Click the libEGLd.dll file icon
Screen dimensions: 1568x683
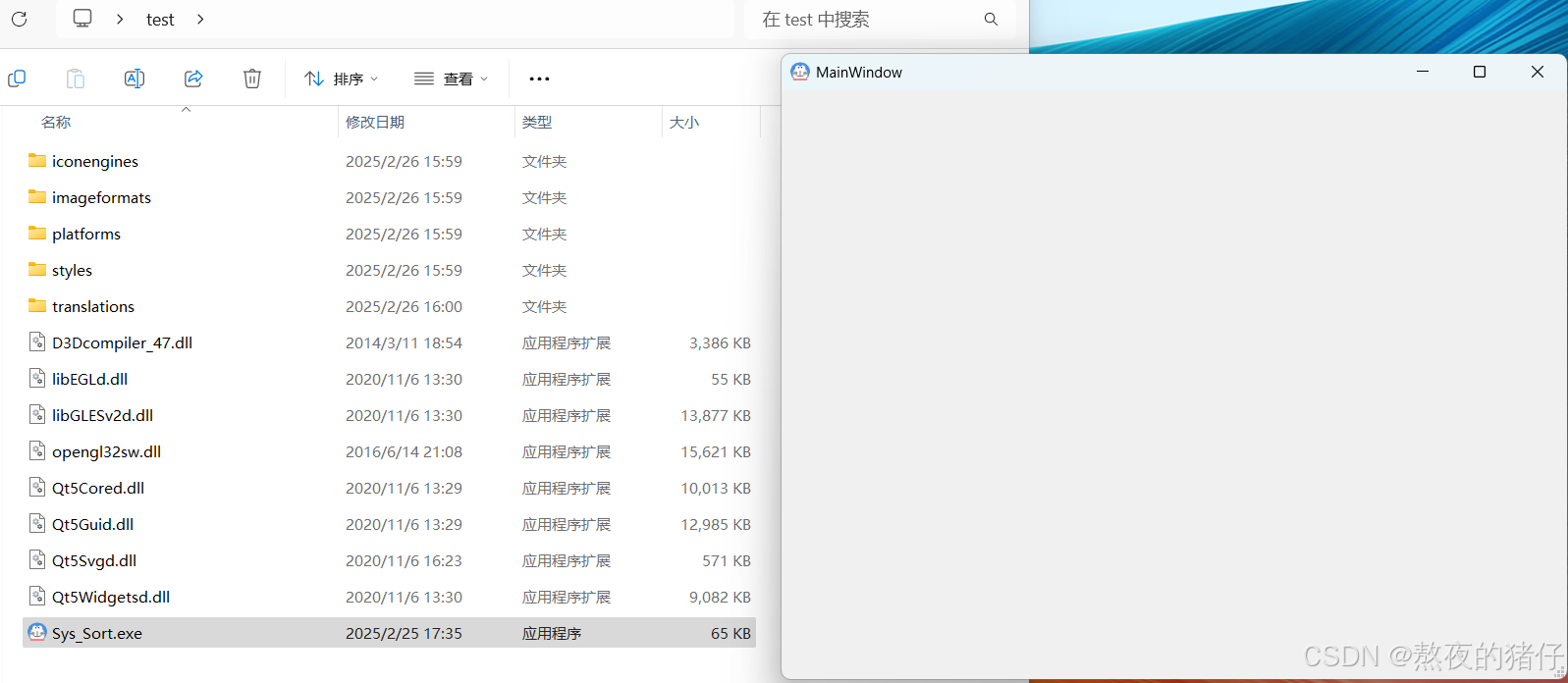pos(37,378)
